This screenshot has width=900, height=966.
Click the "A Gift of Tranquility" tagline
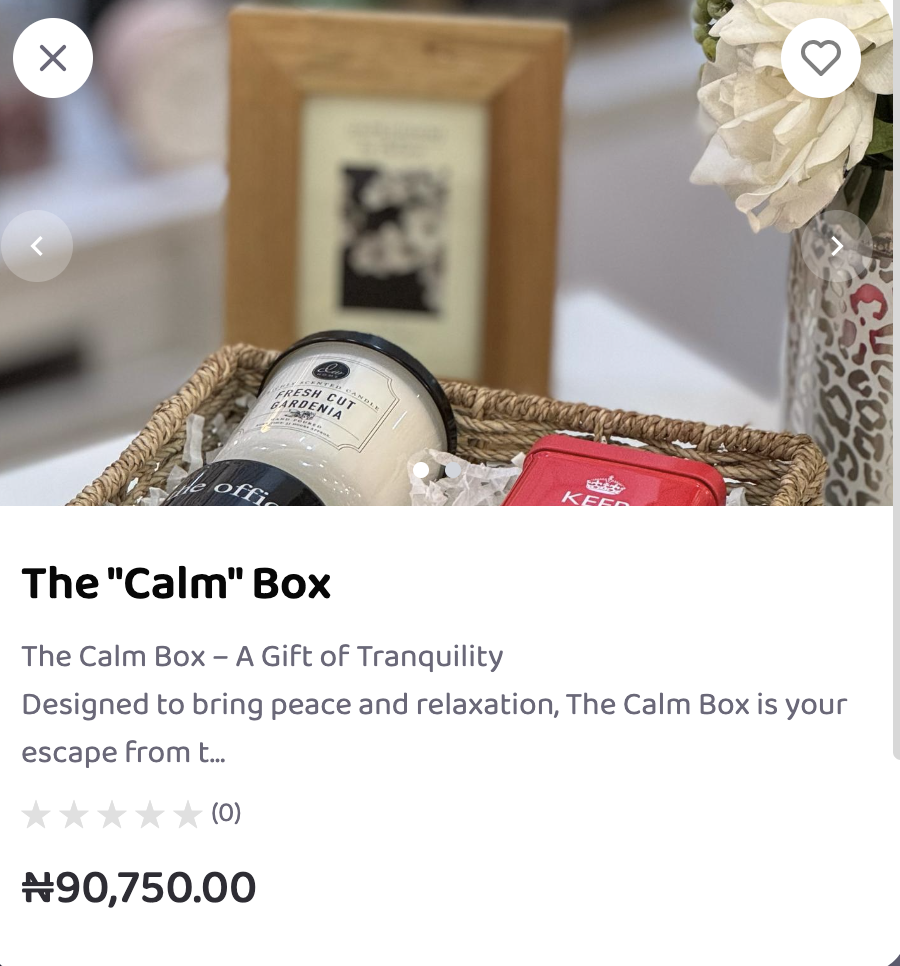point(370,657)
